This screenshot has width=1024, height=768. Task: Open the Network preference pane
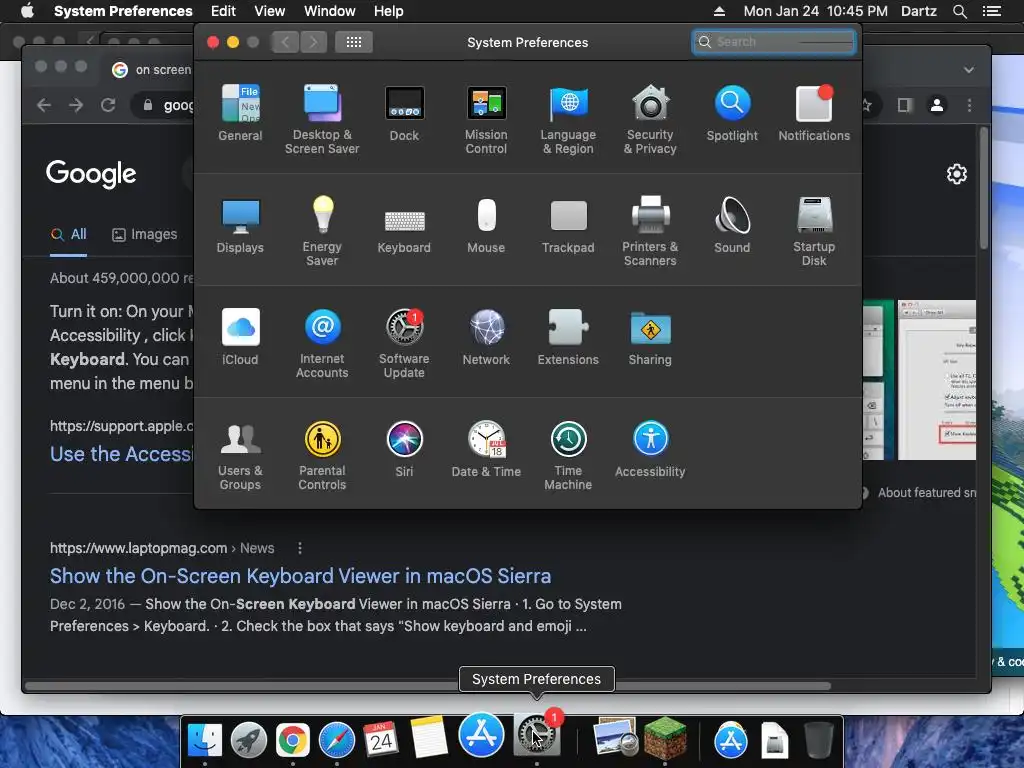[486, 337]
